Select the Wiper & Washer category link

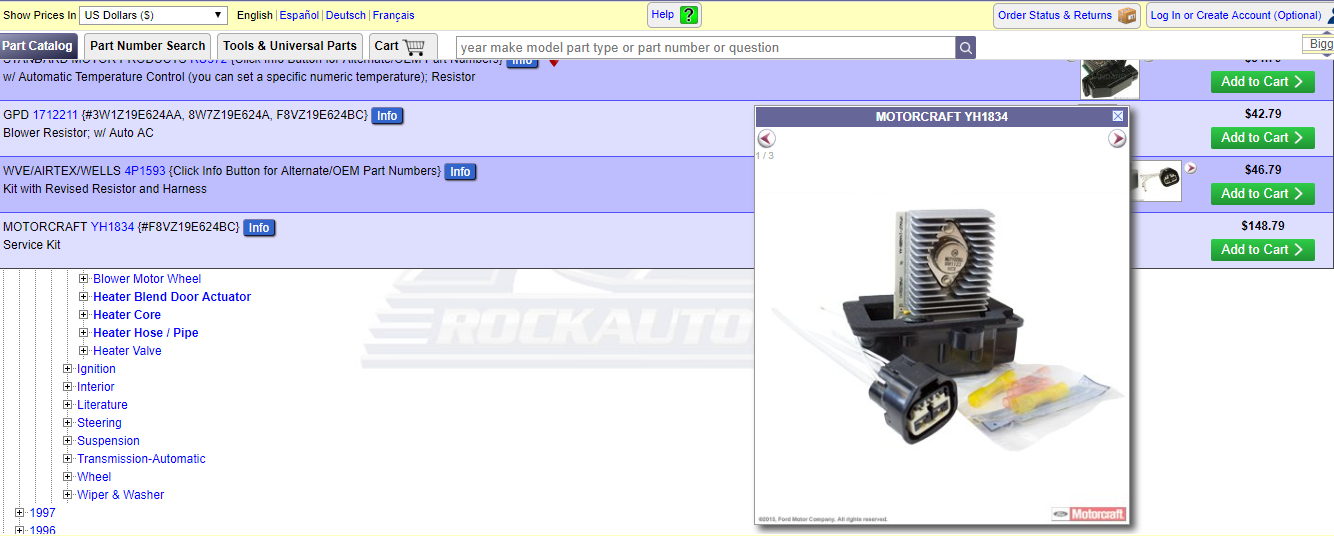120,495
